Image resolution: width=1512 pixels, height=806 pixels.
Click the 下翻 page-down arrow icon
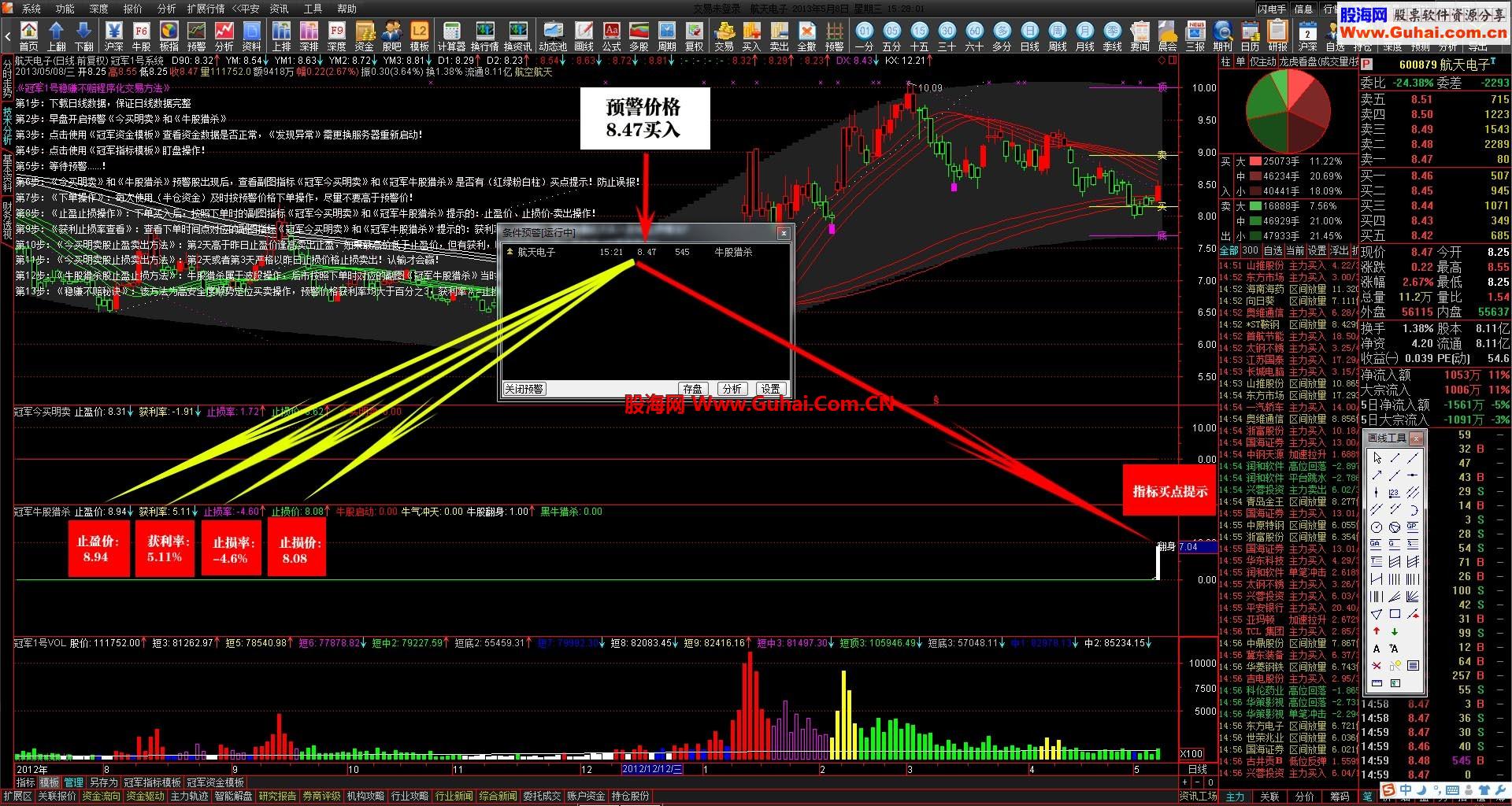point(84,35)
